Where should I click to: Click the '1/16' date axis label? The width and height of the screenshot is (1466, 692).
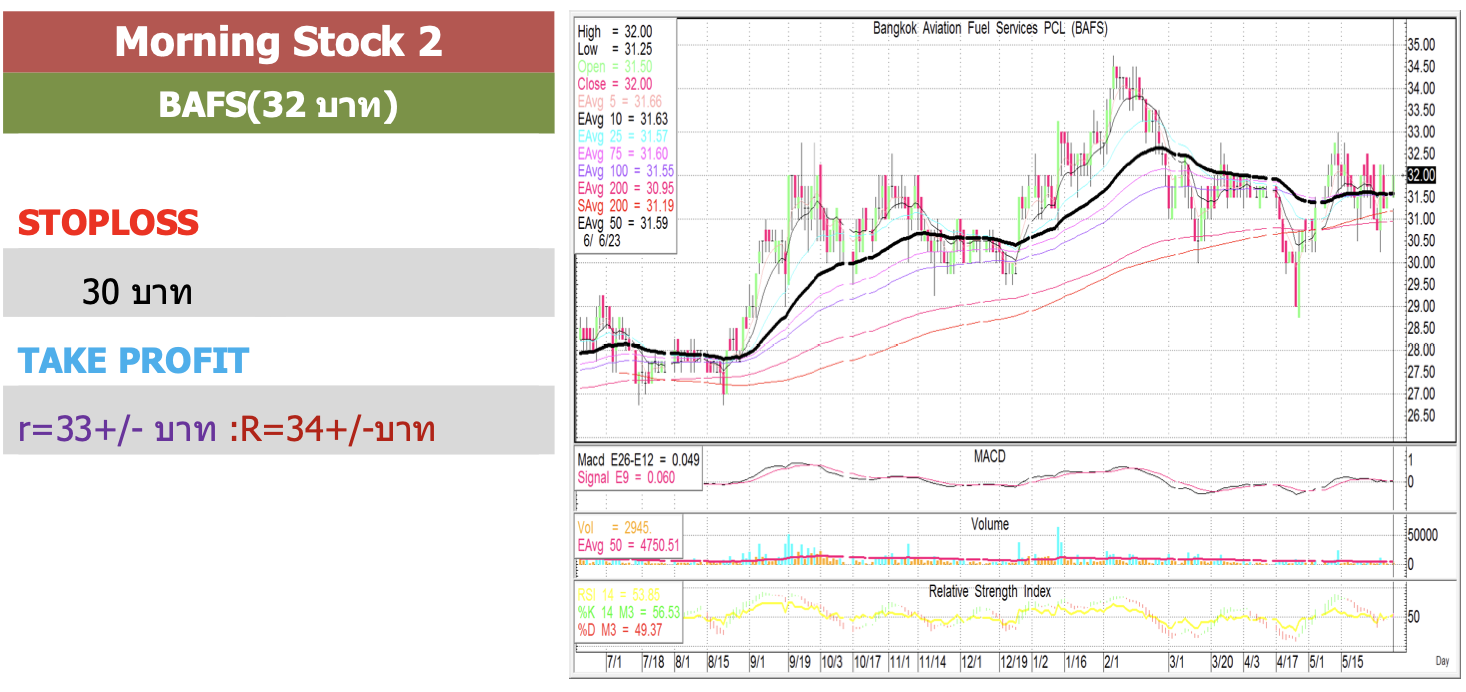tap(1077, 662)
